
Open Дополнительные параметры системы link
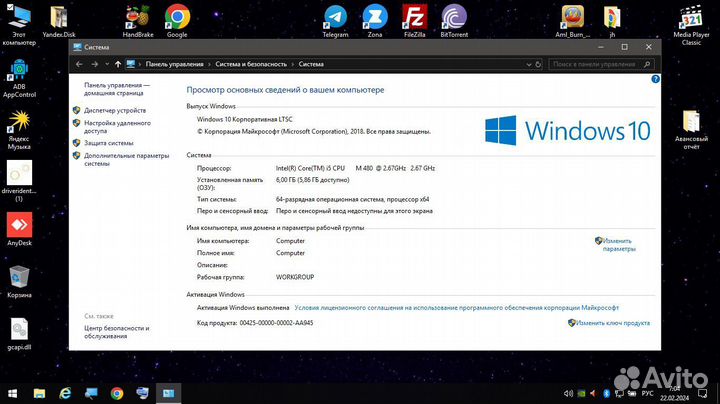(126, 159)
